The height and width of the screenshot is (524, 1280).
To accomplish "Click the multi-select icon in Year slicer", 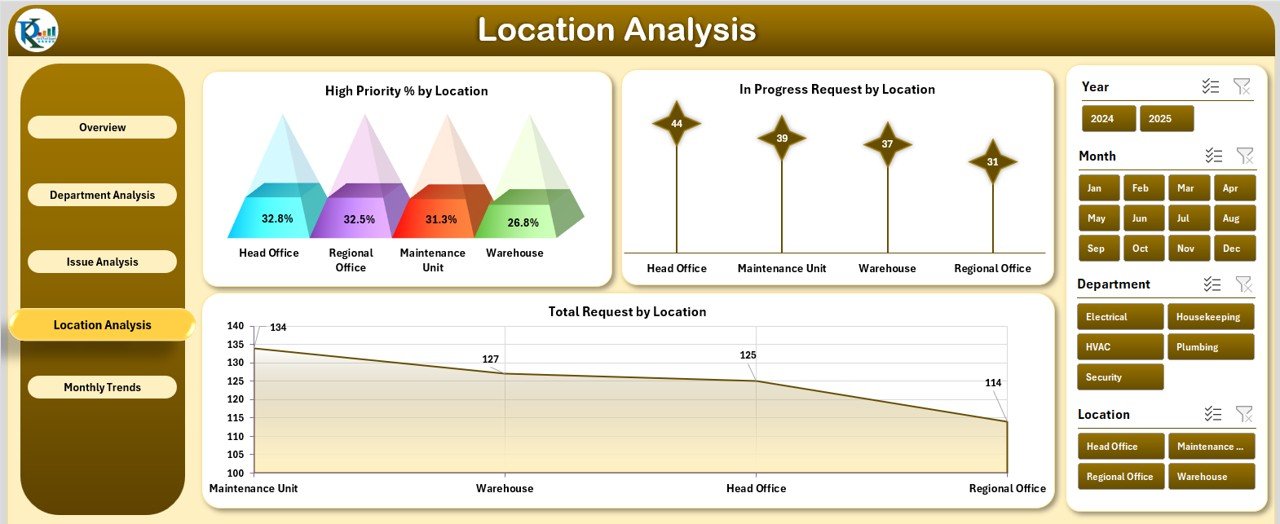I will coord(1210,87).
